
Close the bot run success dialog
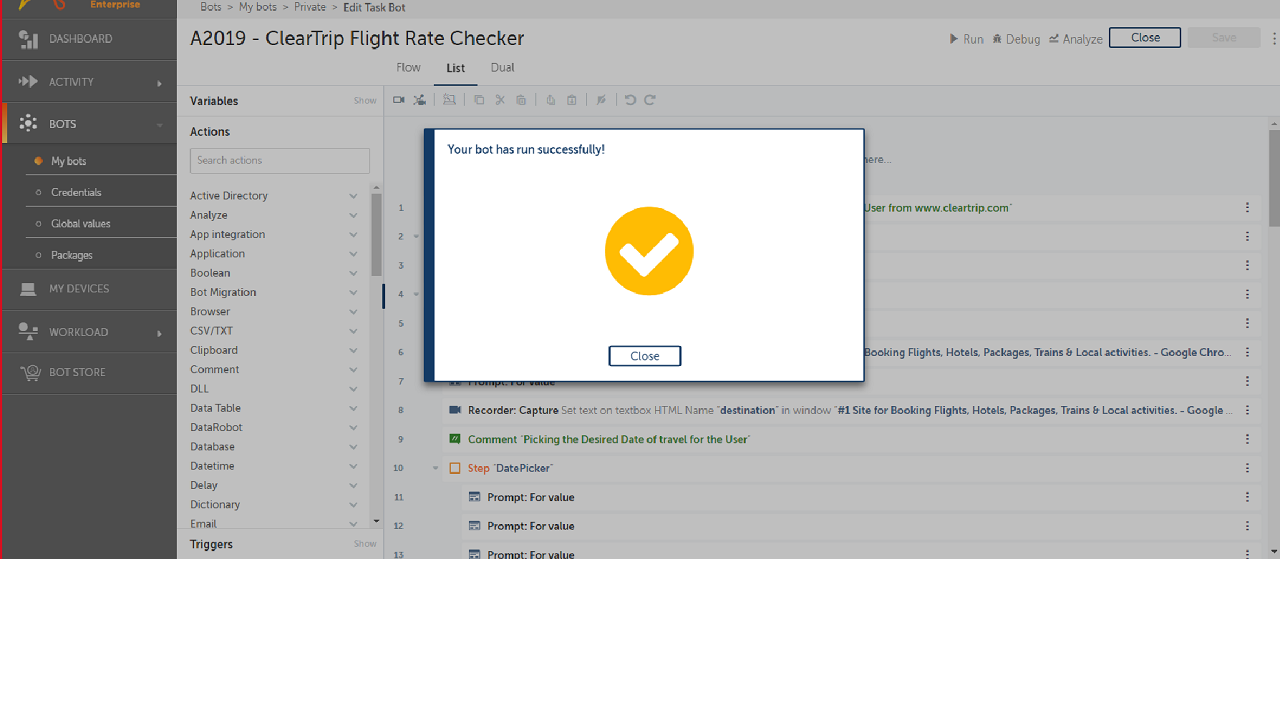coord(645,356)
